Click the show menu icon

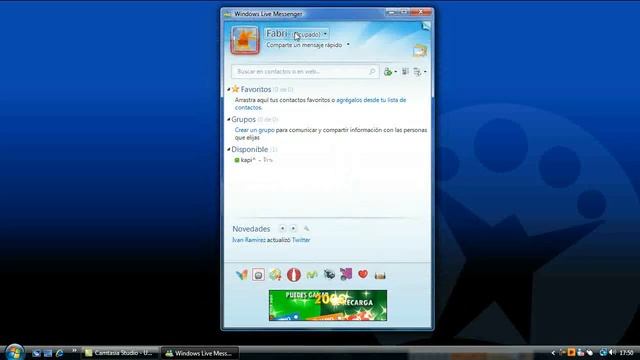point(417,72)
